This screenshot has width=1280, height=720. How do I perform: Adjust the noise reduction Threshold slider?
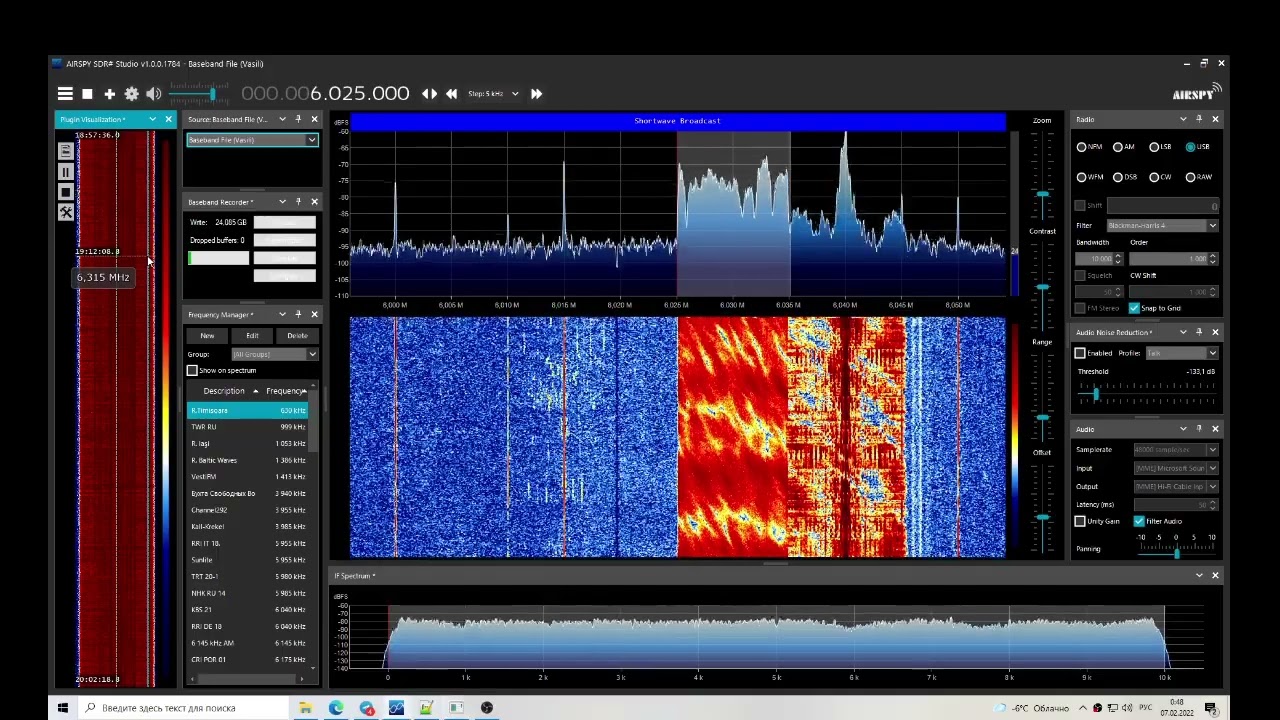coord(1096,394)
